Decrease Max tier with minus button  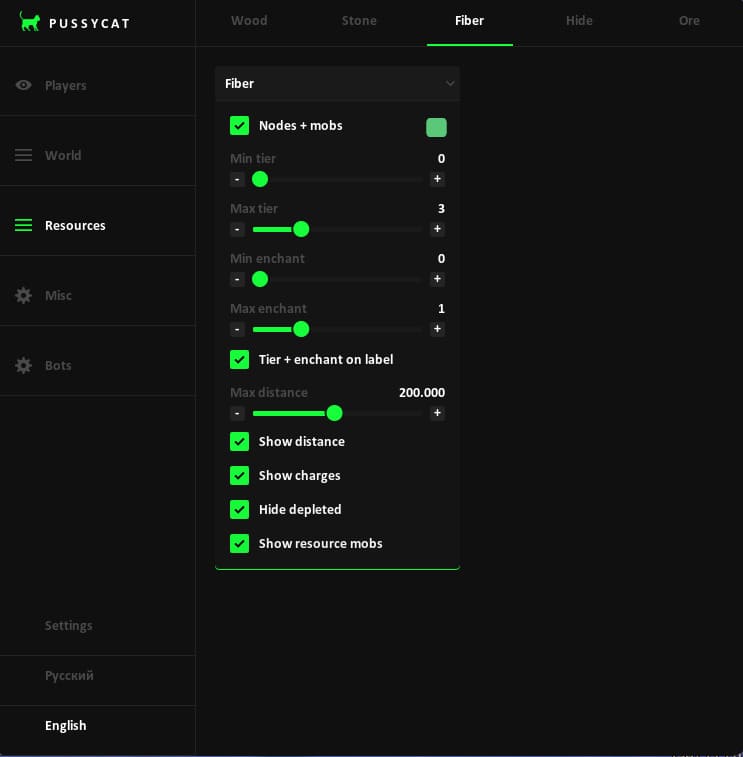click(237, 229)
